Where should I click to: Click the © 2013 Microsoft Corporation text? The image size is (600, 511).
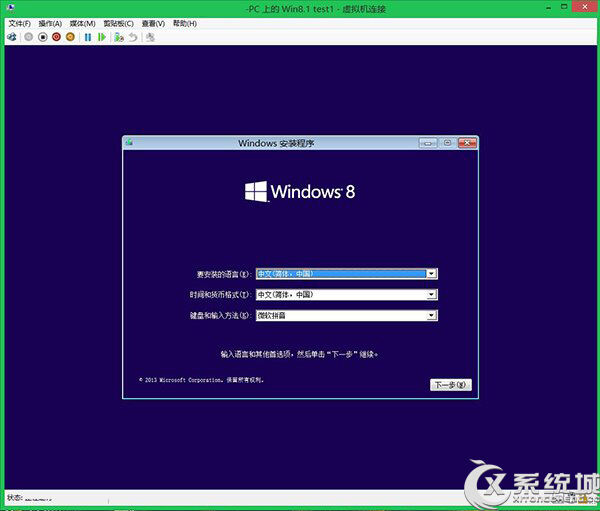[x=201, y=380]
